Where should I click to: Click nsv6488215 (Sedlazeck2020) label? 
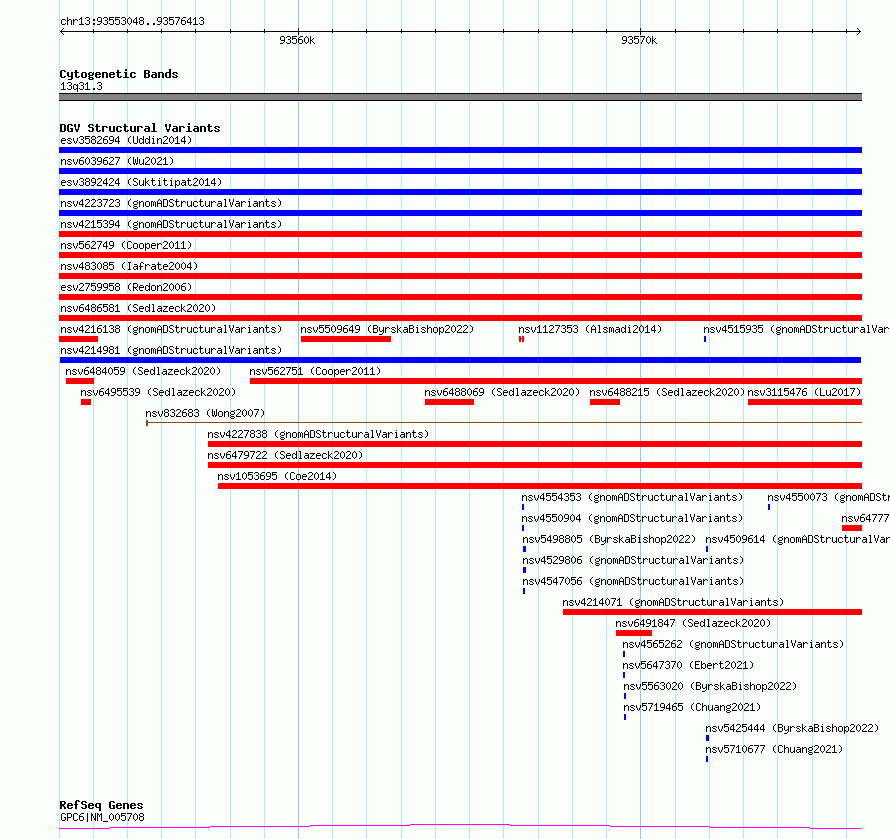[667, 392]
